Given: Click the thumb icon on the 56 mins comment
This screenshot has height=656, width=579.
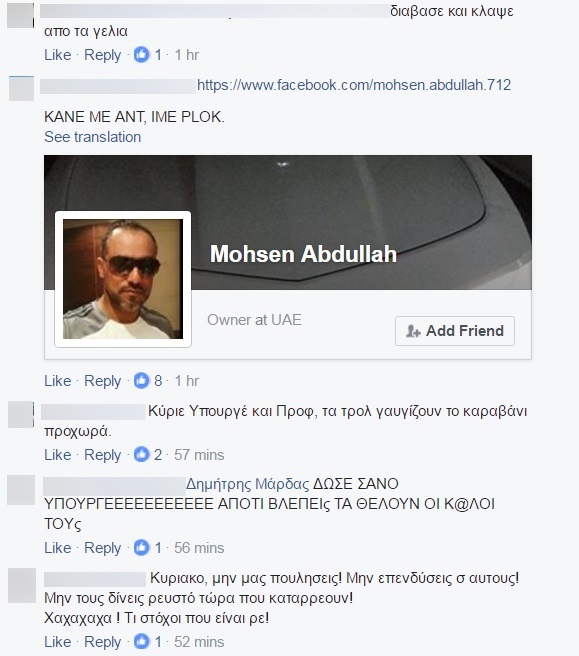Looking at the screenshot, I should point(141,548).
